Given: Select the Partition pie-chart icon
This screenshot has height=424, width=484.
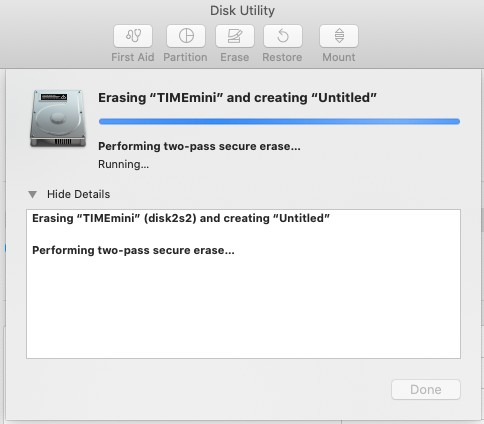Looking at the screenshot, I should coord(186,36).
